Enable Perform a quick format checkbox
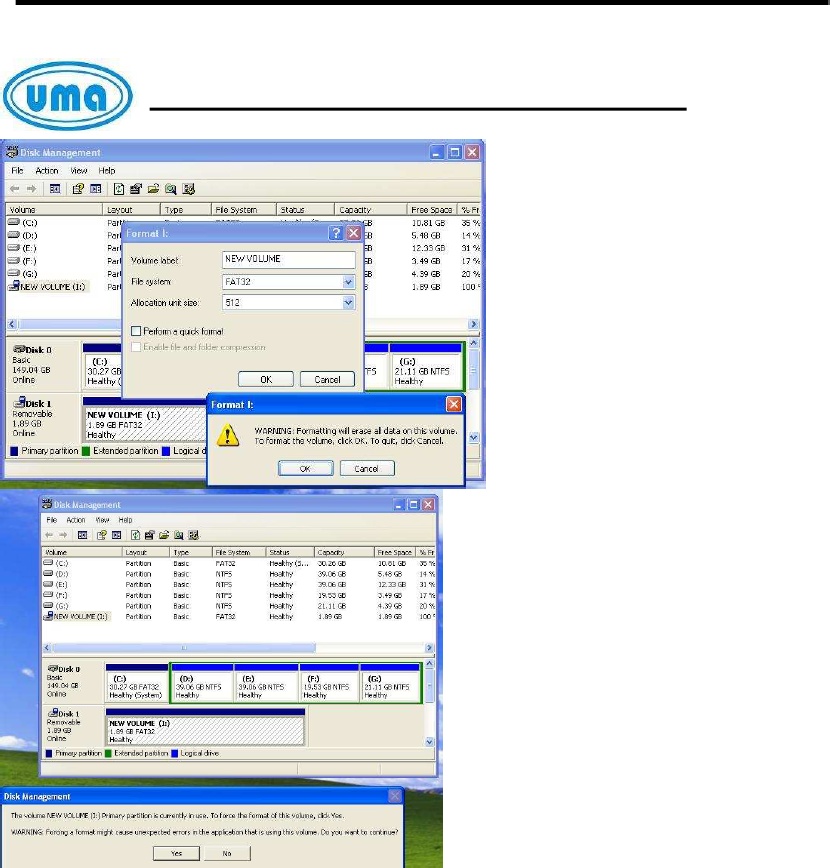 pos(136,331)
